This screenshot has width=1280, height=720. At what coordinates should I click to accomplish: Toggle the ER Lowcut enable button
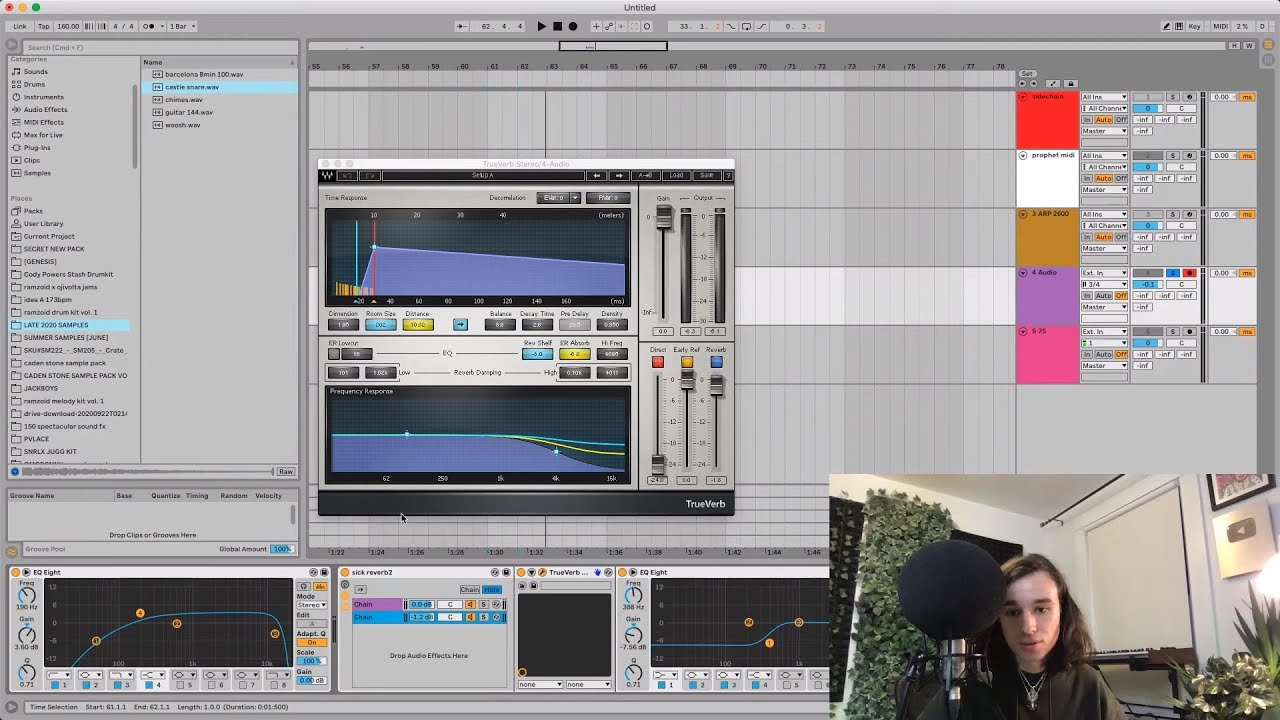334,354
